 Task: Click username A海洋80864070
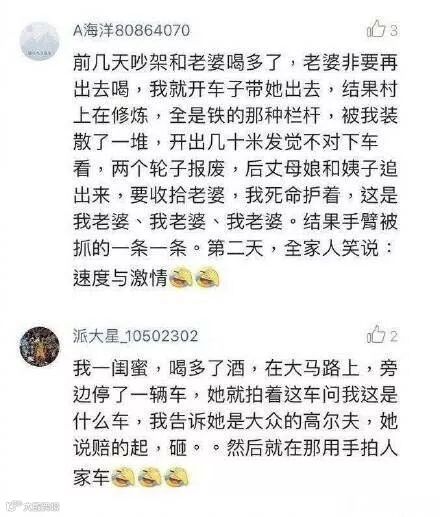tap(131, 31)
